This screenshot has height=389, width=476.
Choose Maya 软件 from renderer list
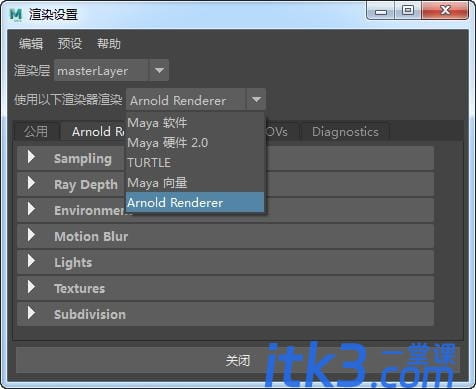coord(195,123)
